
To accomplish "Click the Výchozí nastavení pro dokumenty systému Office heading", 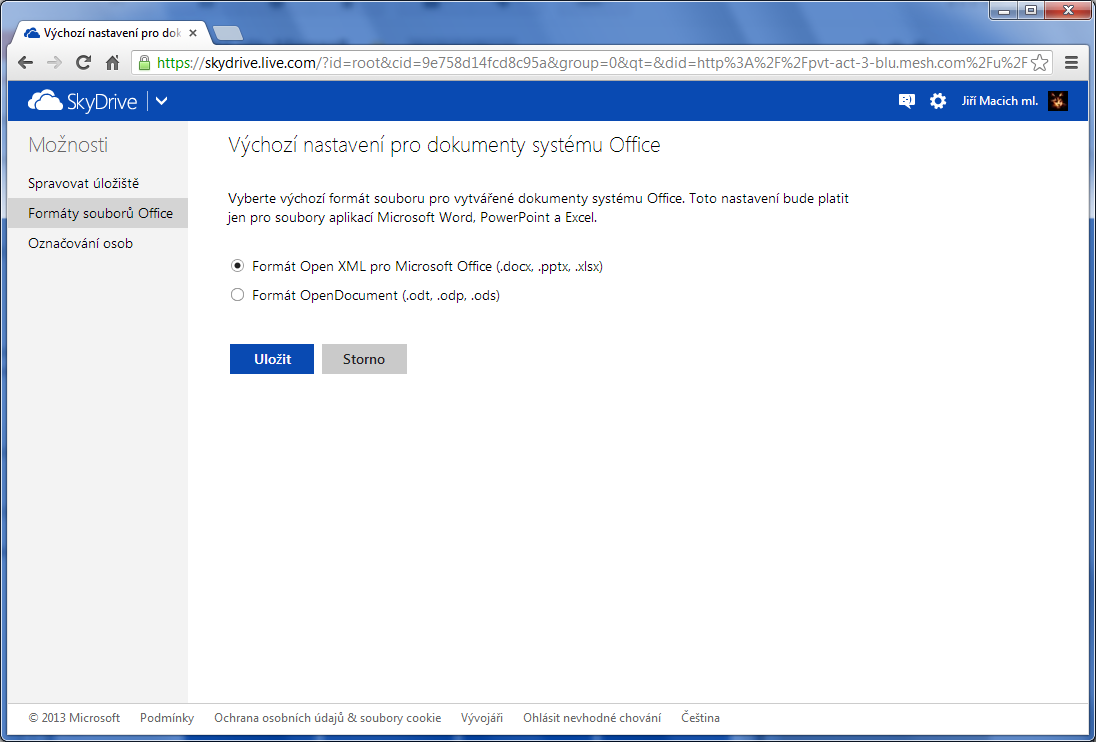I will point(445,145).
